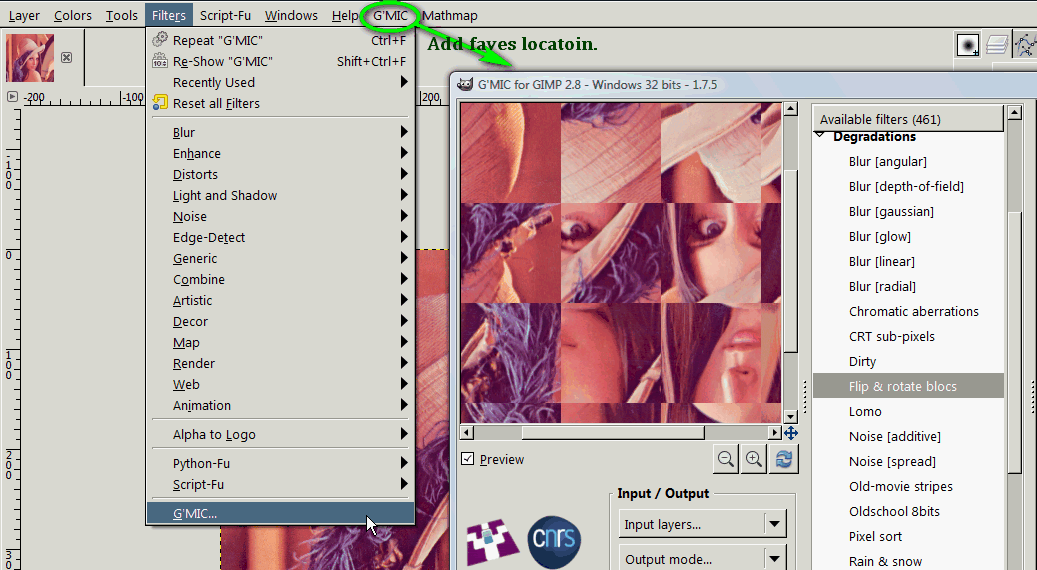
Task: Click the Reset all Filters icon entry
Action: click(x=159, y=102)
